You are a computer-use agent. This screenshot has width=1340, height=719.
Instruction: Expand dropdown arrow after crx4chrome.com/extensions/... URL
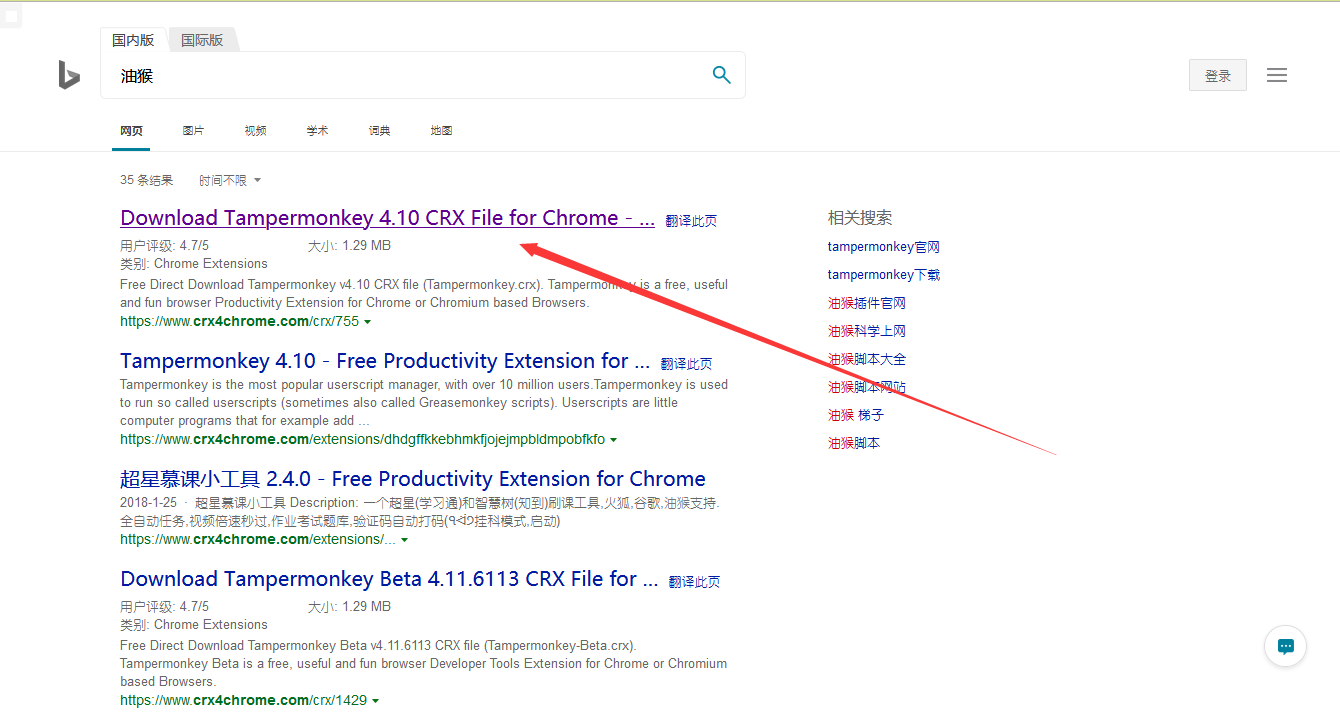404,540
